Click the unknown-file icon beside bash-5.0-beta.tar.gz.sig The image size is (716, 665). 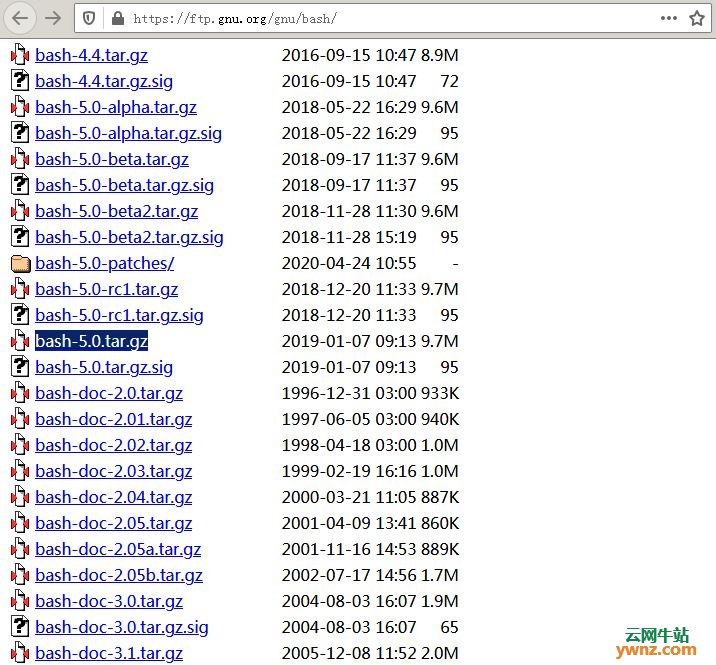[20, 185]
